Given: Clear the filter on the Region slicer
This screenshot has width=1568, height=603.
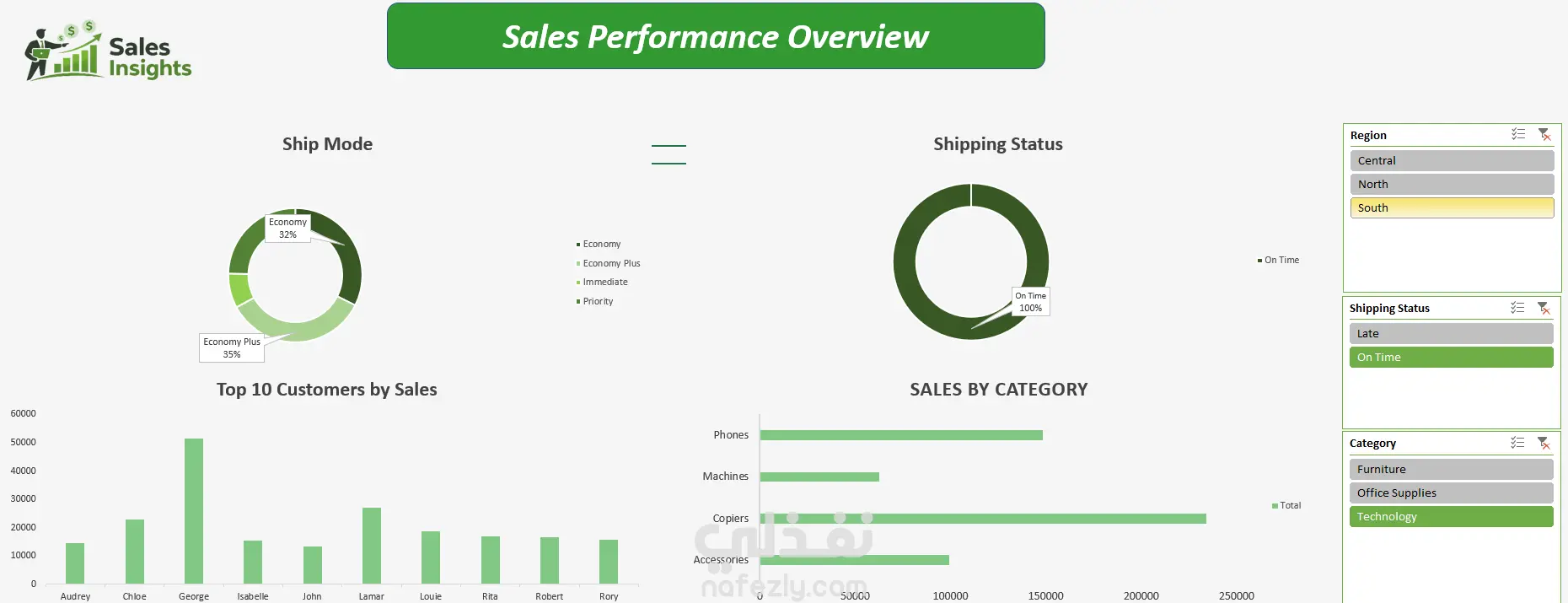Looking at the screenshot, I should click(1544, 135).
